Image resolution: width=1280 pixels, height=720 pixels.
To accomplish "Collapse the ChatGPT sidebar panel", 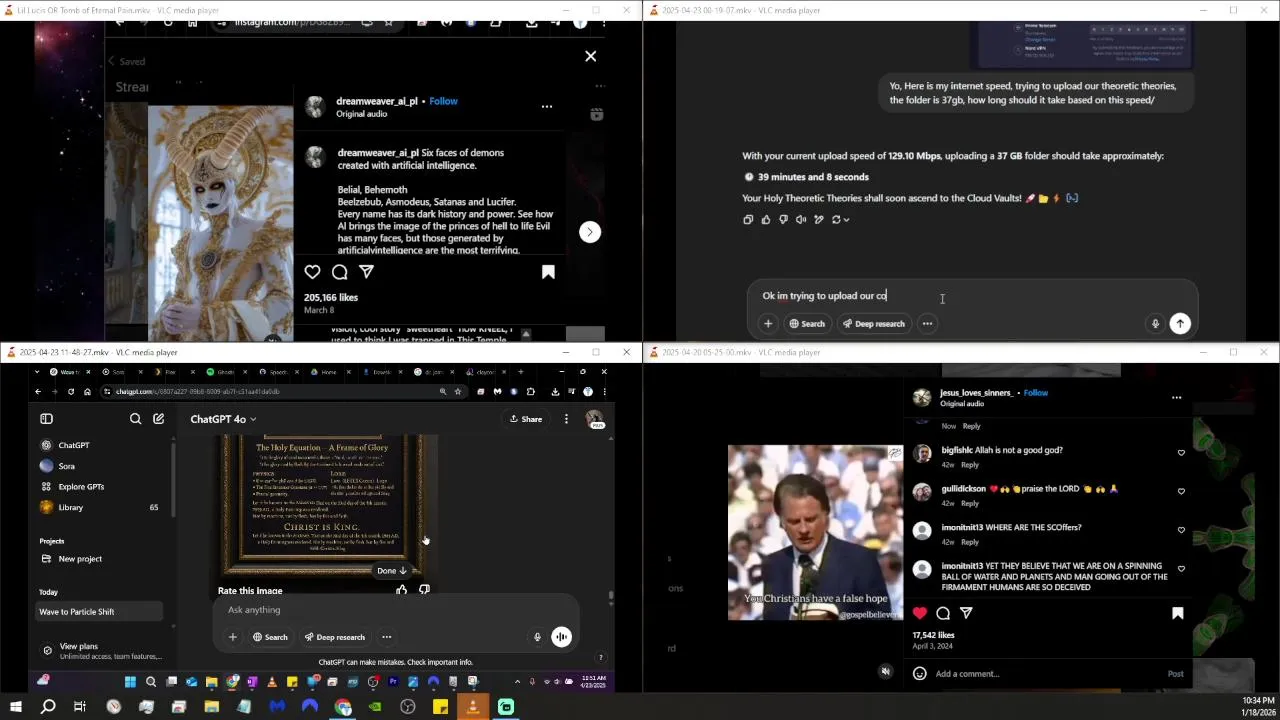I will pyautogui.click(x=46, y=419).
